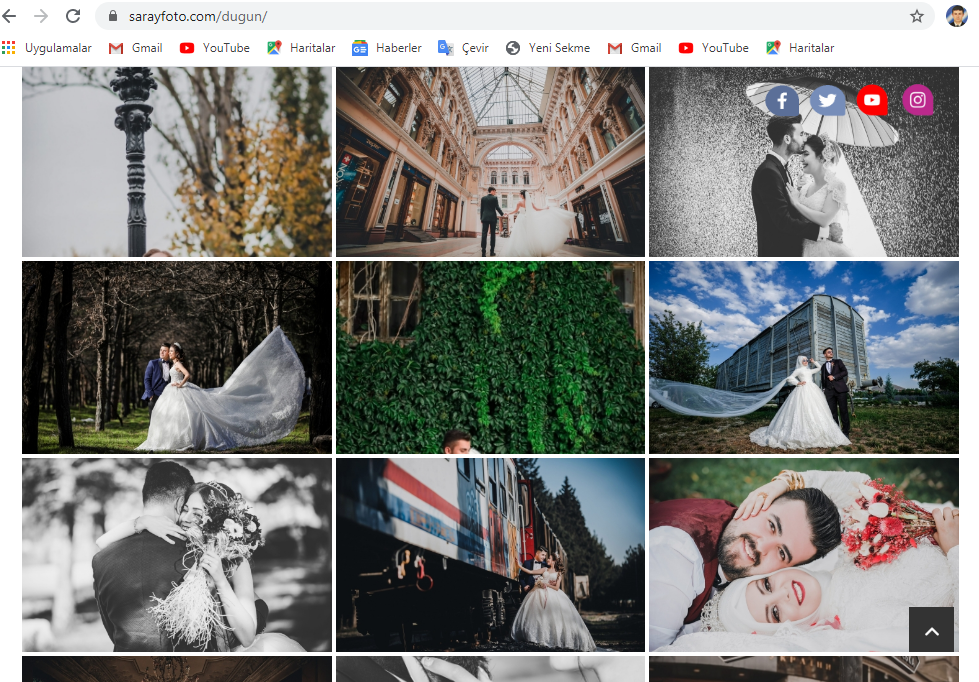This screenshot has height=682, width=979.
Task: Open the second YouTube bookmark
Action: tap(714, 48)
